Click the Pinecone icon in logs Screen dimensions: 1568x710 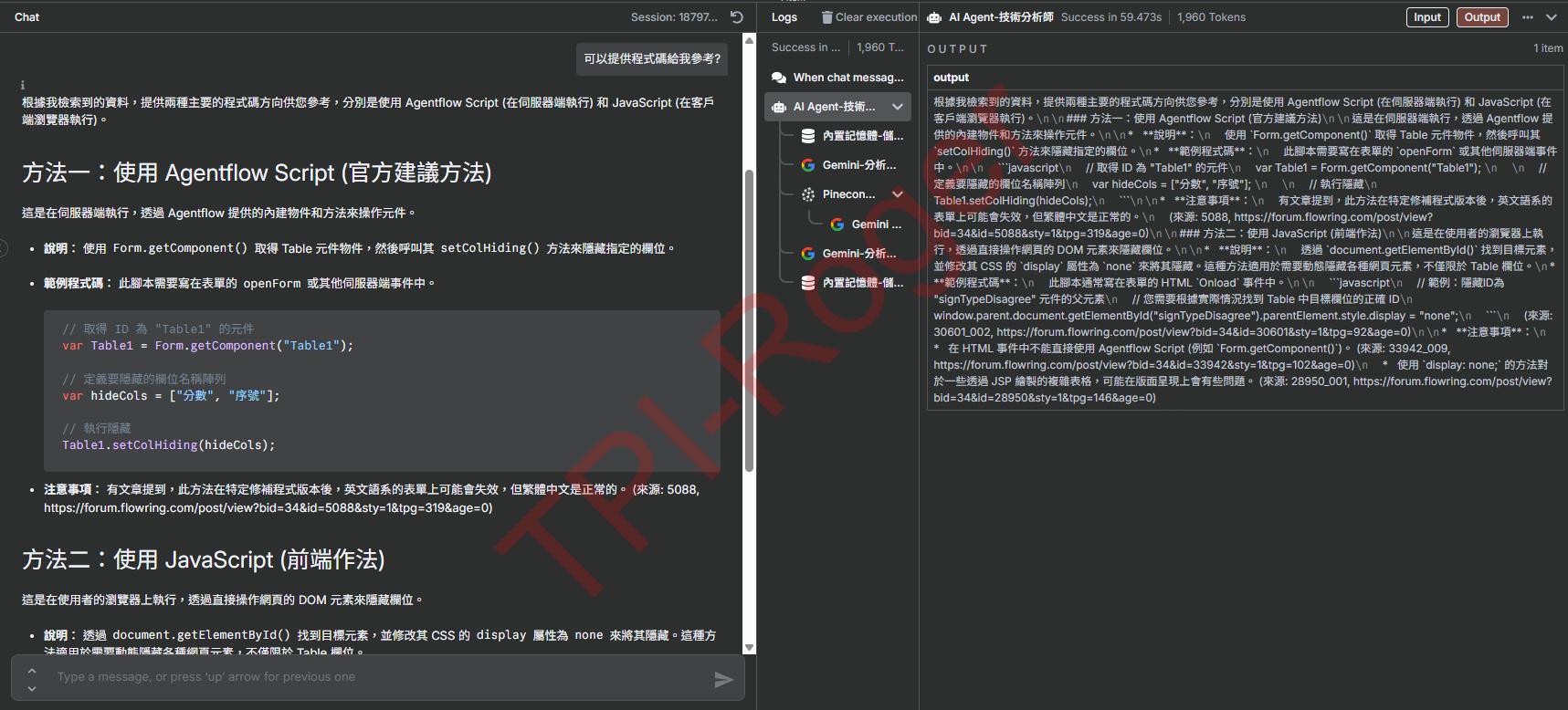808,194
